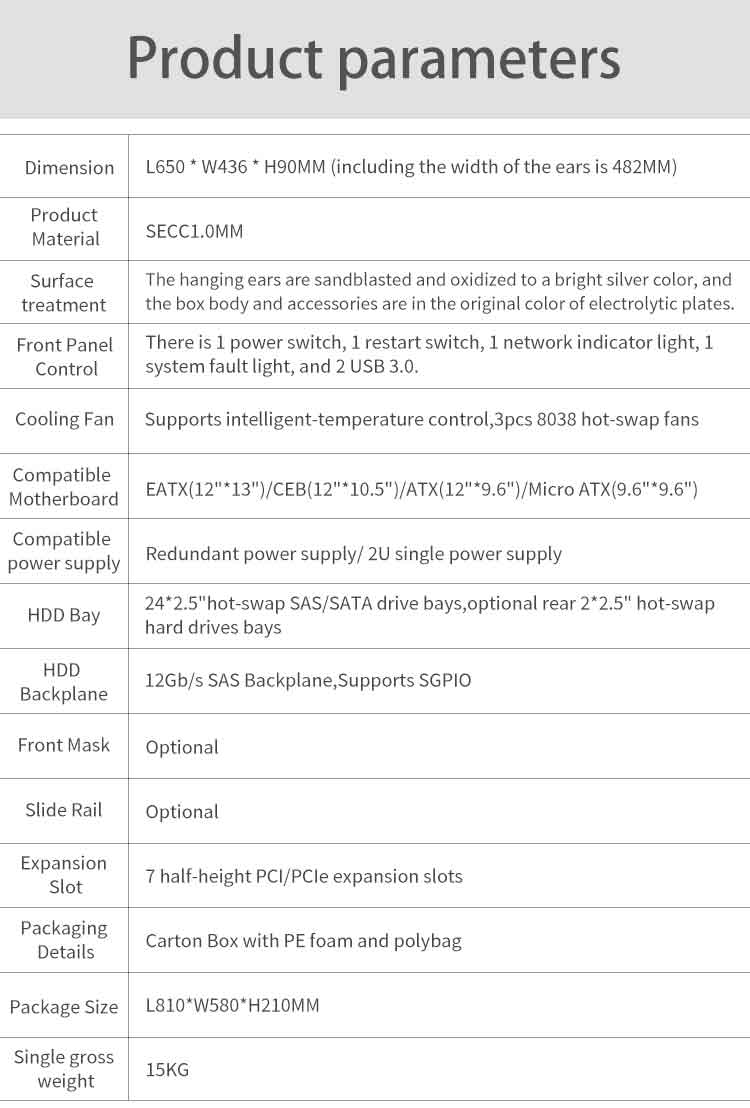
Task: Select the Dimension row label
Action: [69, 167]
